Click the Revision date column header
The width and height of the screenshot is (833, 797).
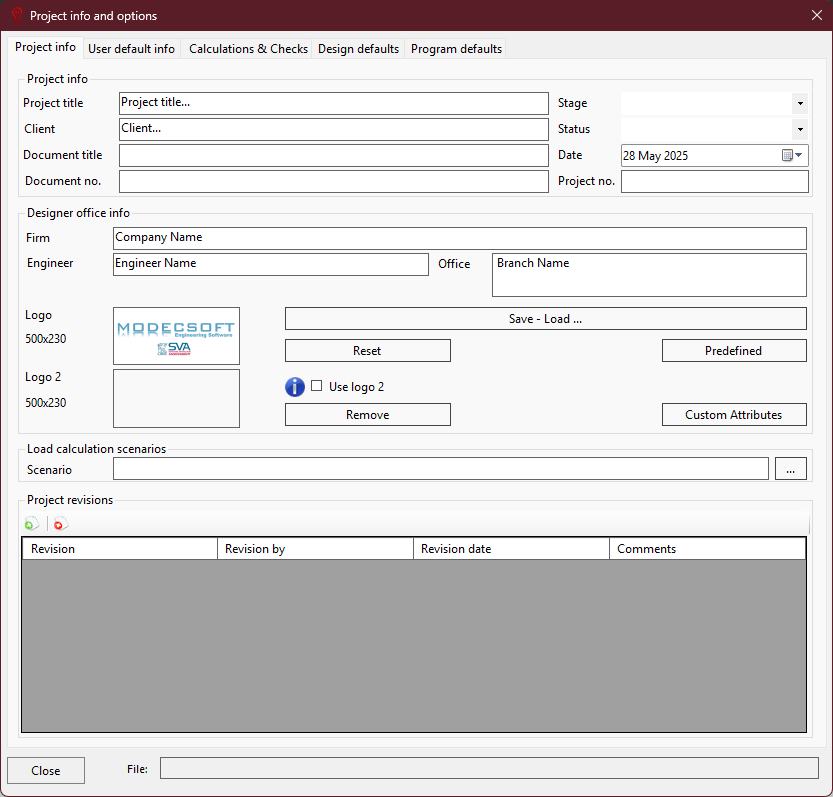(512, 549)
